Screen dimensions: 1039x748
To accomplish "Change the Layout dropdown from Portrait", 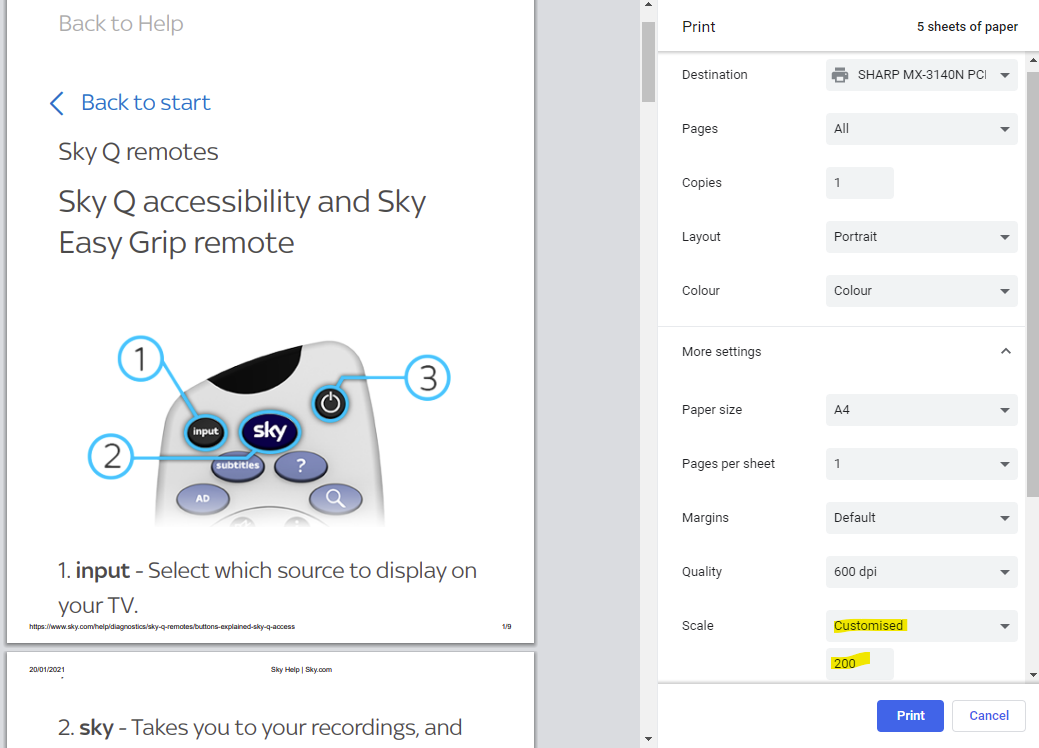I will (921, 237).
